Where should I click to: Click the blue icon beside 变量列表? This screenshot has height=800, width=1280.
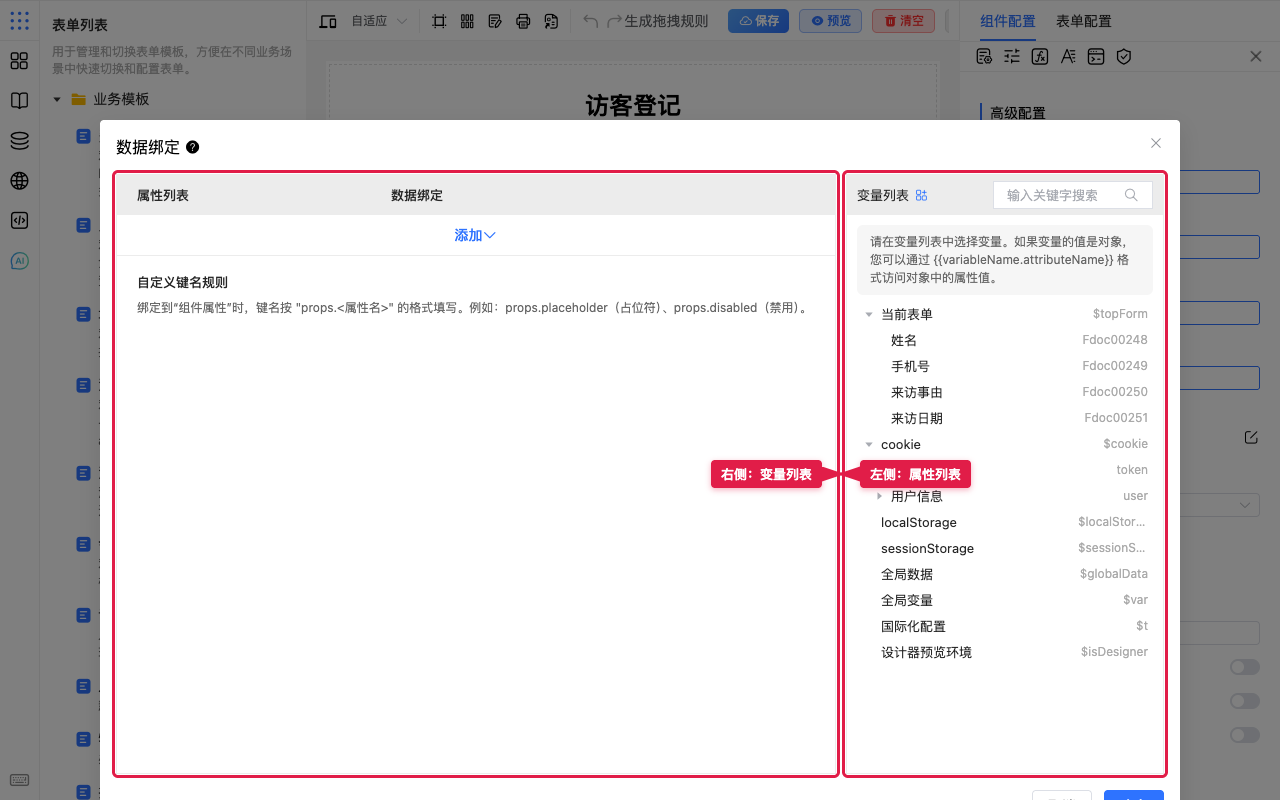tap(922, 195)
